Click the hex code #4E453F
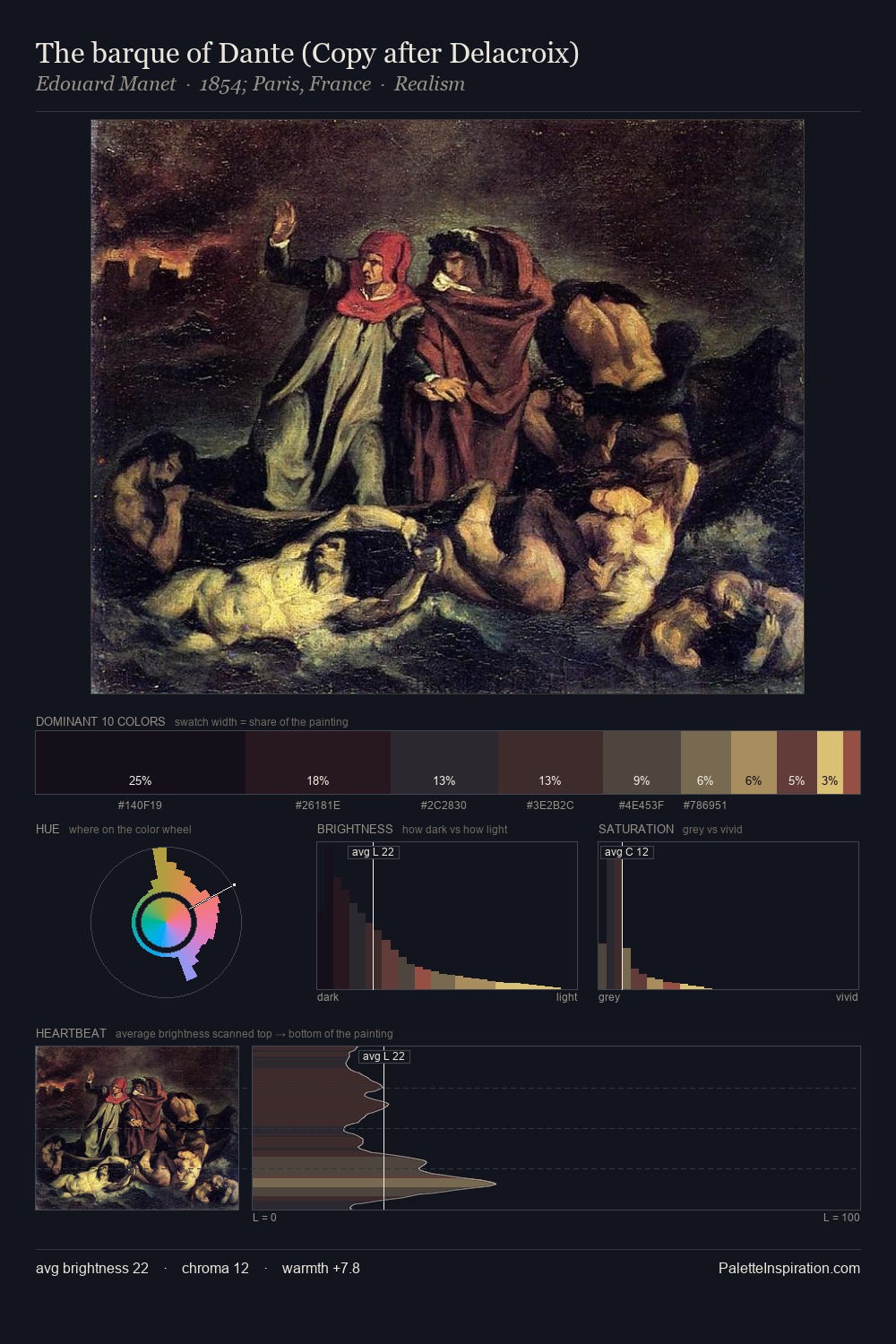Image resolution: width=896 pixels, height=1344 pixels. (x=642, y=806)
